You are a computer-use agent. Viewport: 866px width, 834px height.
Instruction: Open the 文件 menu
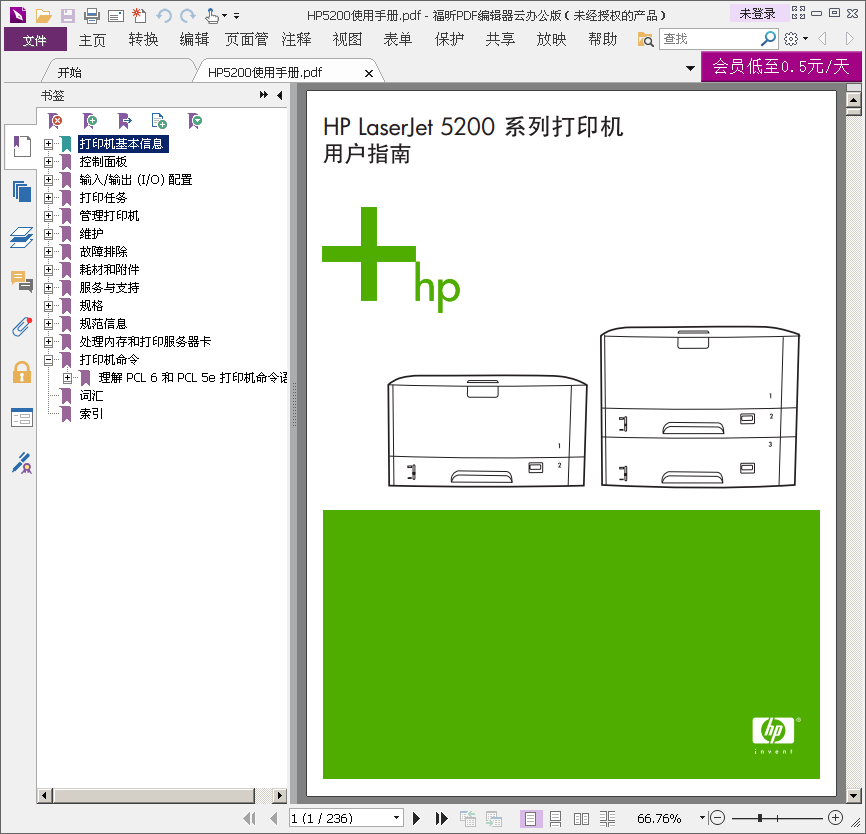pyautogui.click(x=35, y=40)
